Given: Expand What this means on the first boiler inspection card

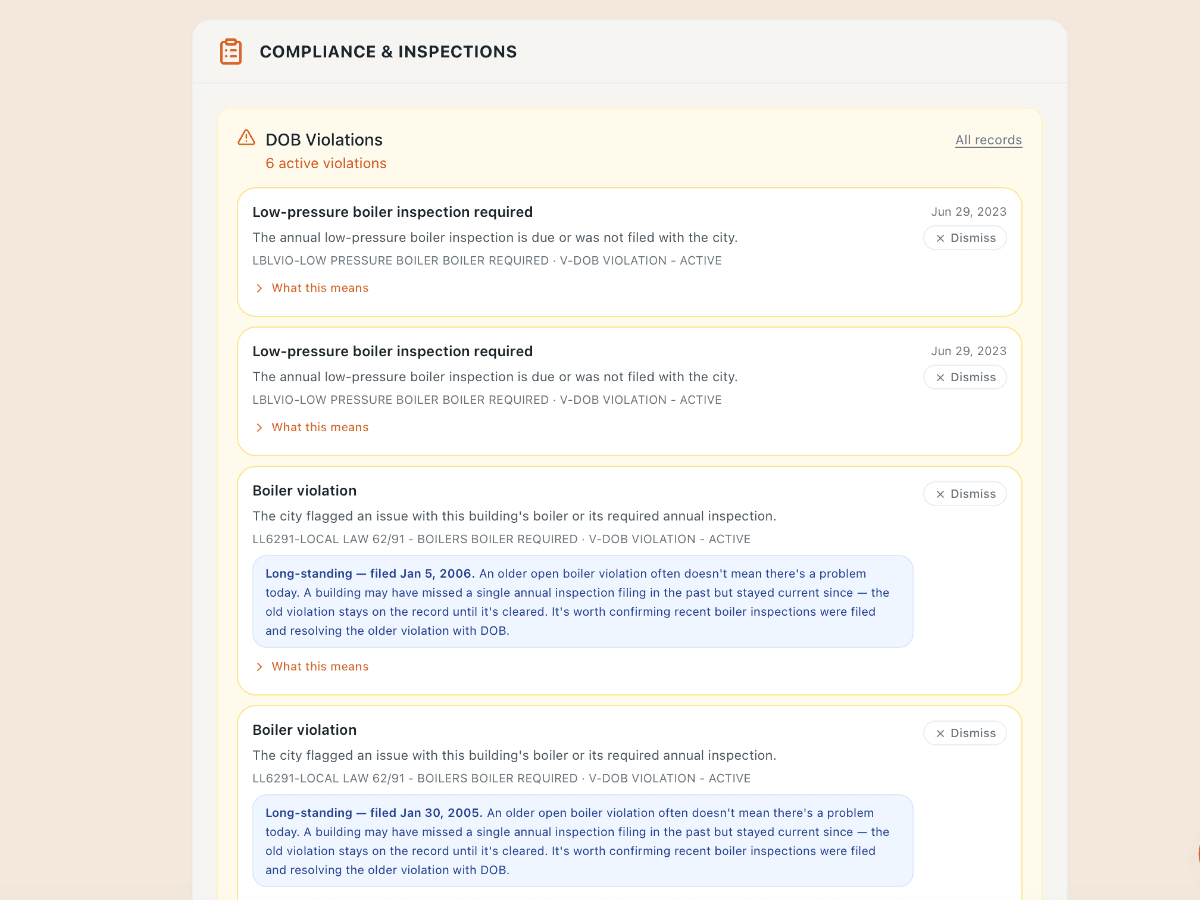Looking at the screenshot, I should pos(311,288).
